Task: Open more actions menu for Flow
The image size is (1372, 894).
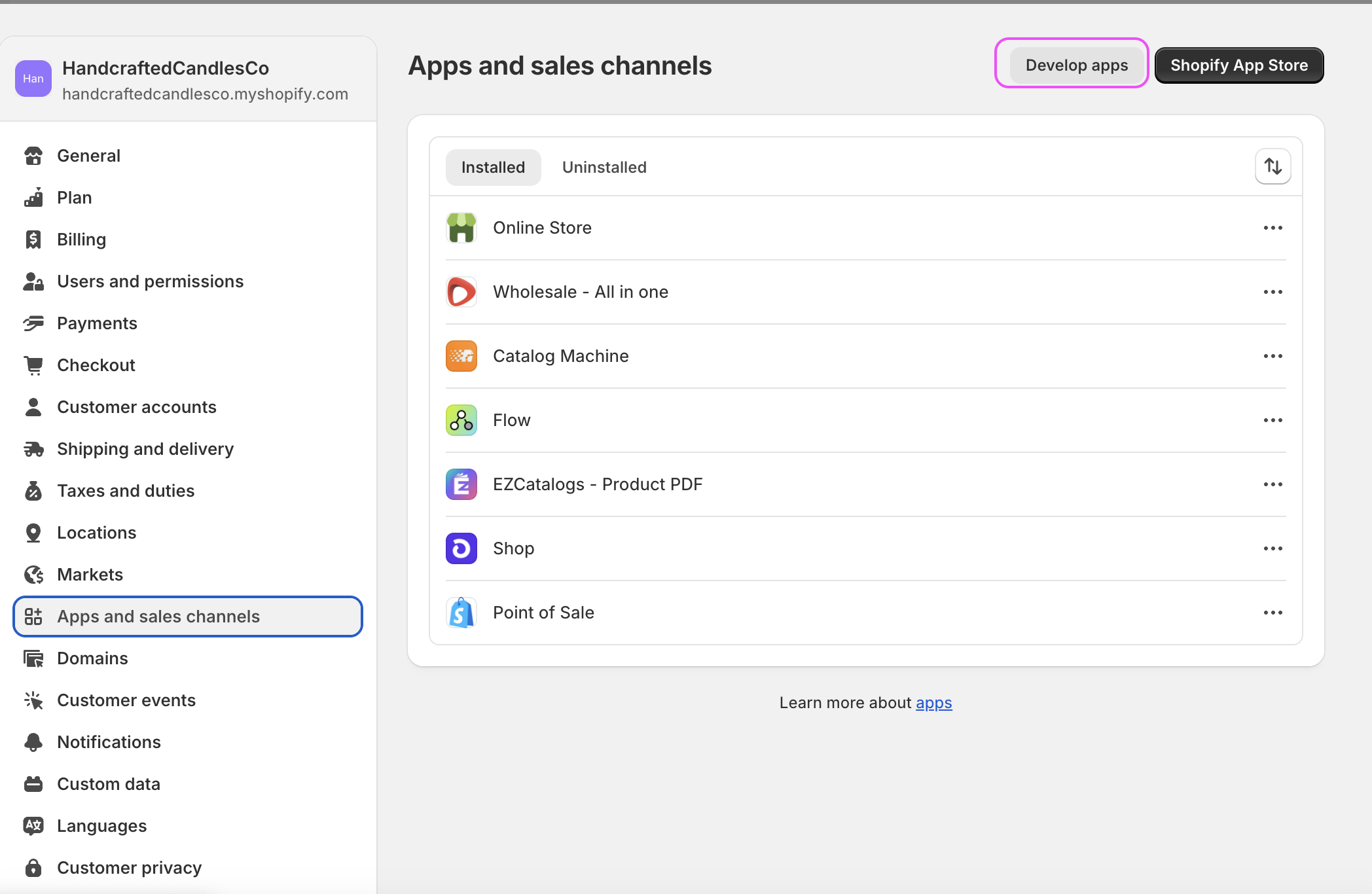Action: pyautogui.click(x=1273, y=420)
